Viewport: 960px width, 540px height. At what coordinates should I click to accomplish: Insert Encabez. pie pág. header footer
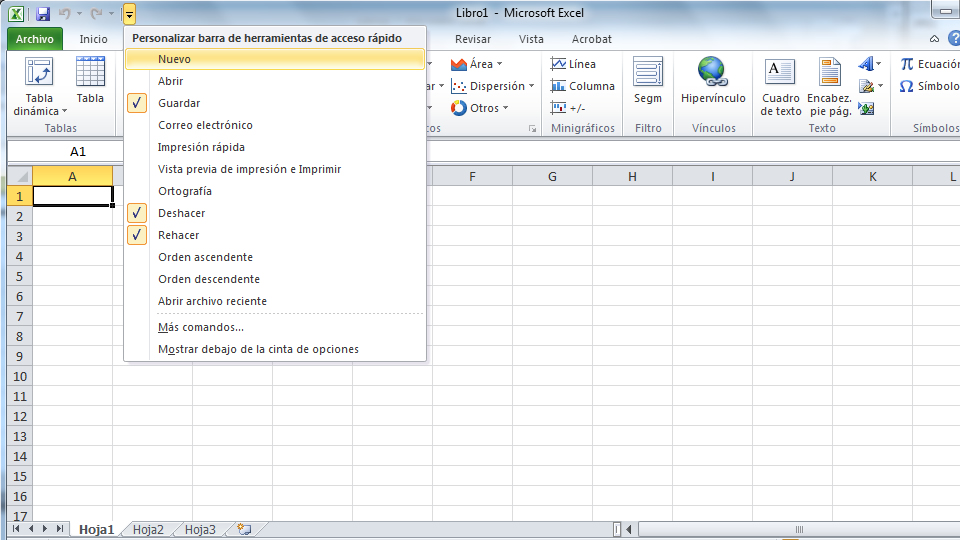830,86
